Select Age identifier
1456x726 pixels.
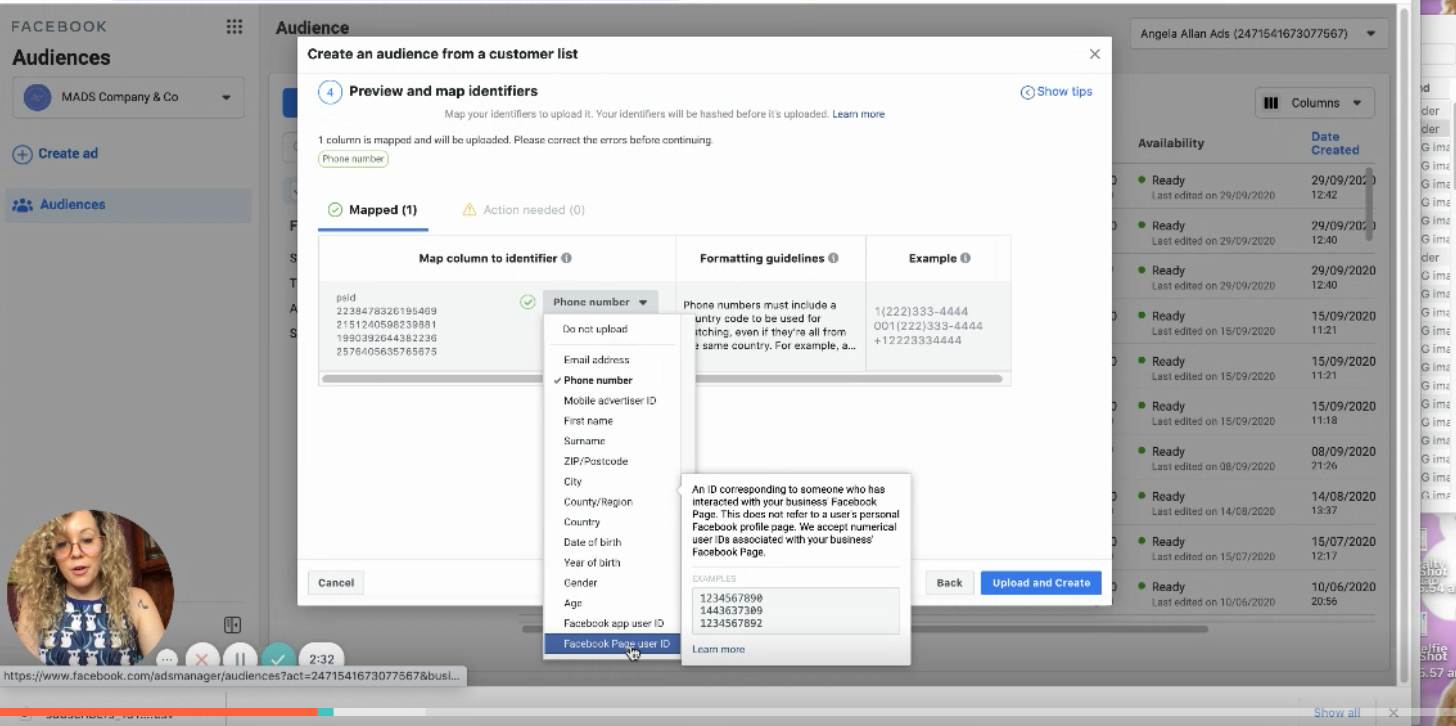[x=573, y=603]
